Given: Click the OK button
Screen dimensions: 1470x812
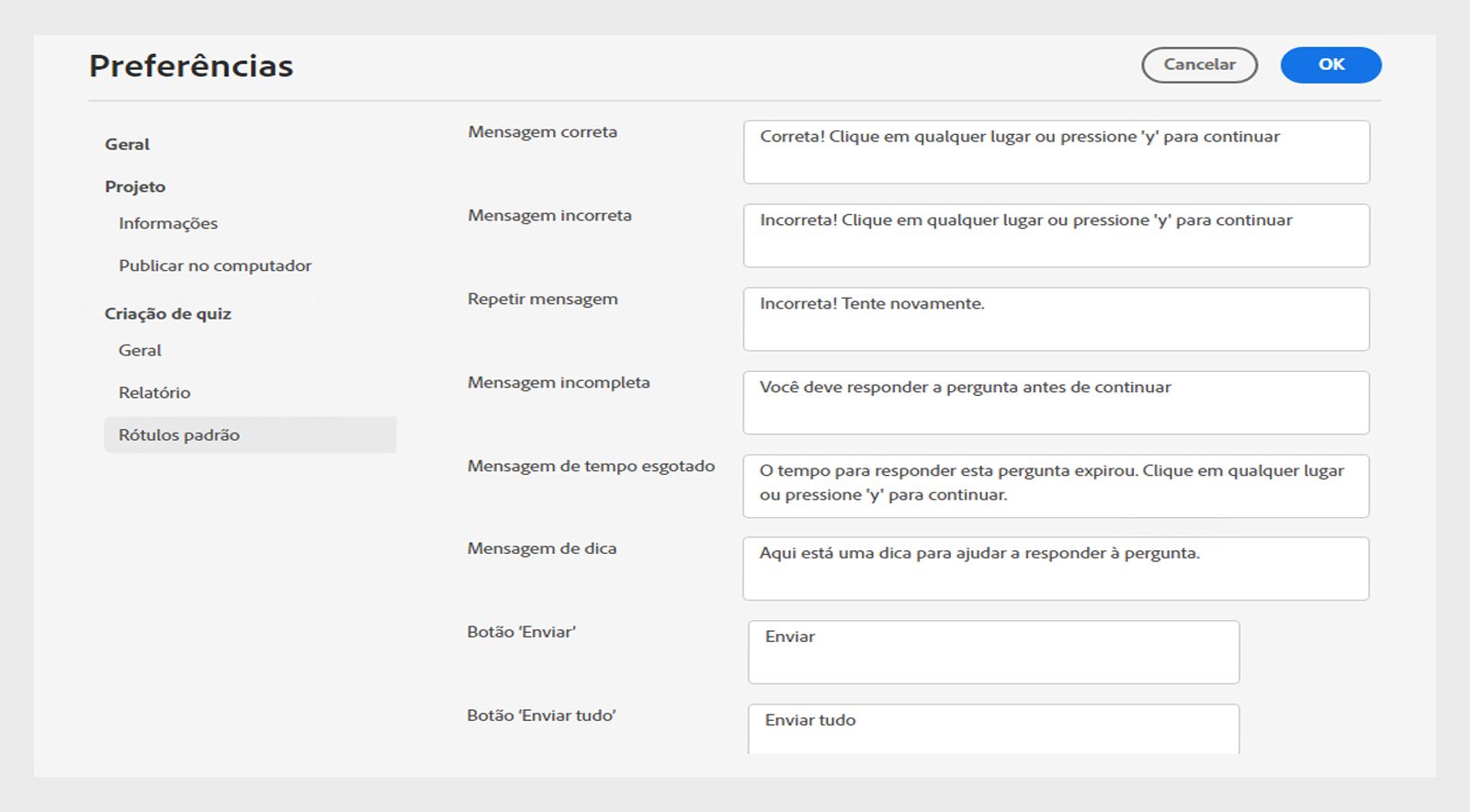Looking at the screenshot, I should 1330,65.
